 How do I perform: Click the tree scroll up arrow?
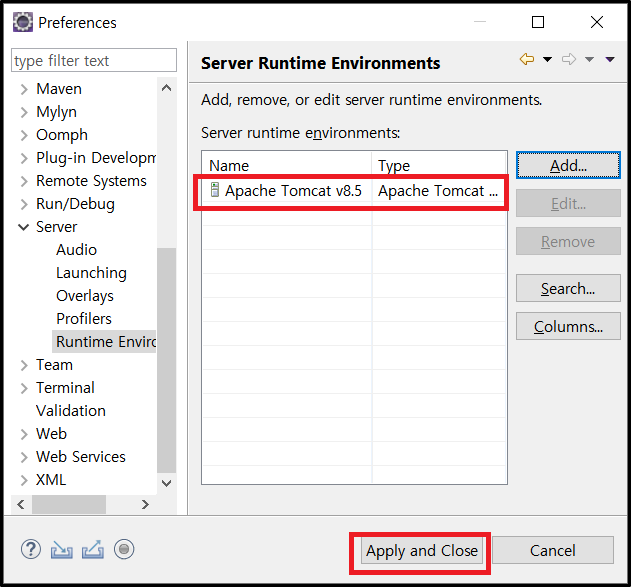pyautogui.click(x=166, y=88)
